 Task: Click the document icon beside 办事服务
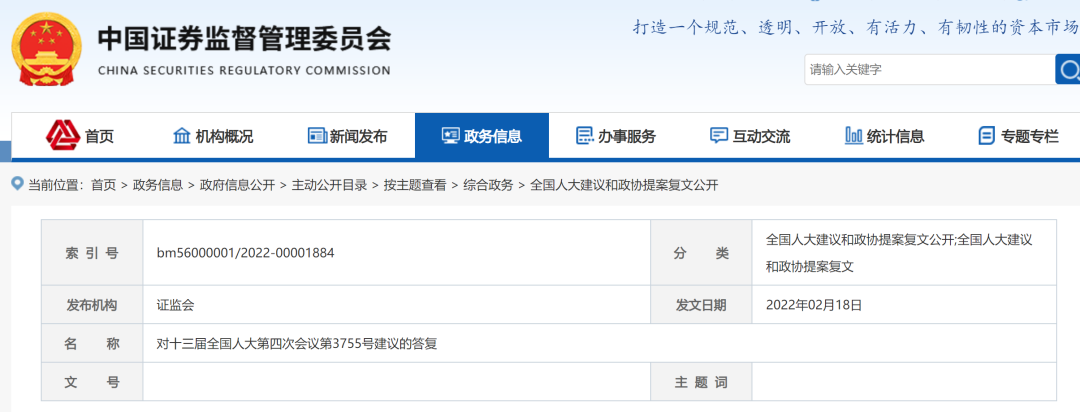point(584,136)
